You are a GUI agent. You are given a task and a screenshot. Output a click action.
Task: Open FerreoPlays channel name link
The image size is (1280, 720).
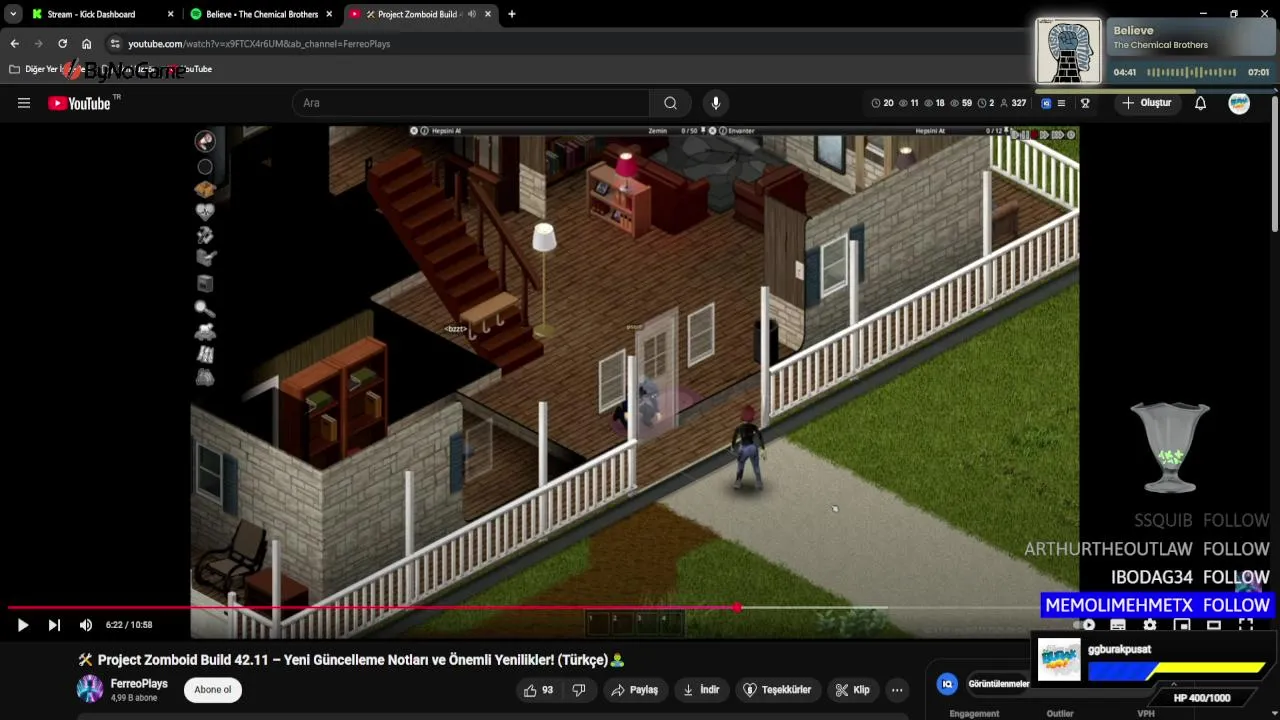click(139, 684)
